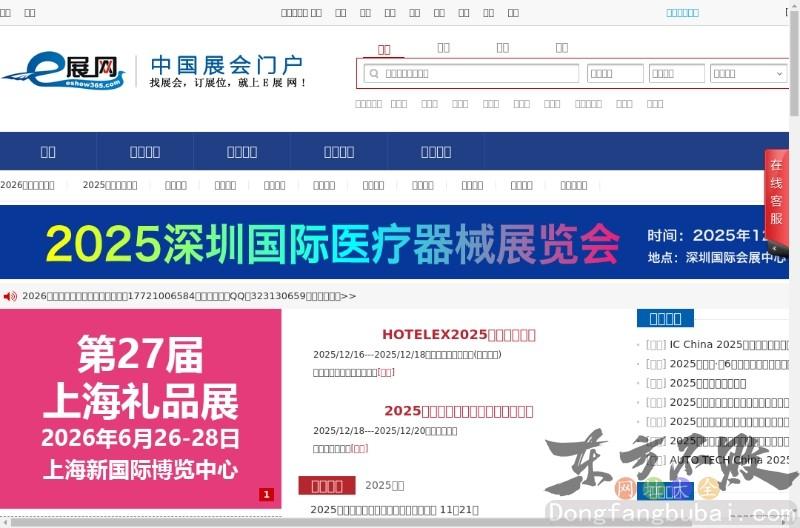Collapse the 在线客服 panel with its arrow
The image size is (800, 528).
pos(774,248)
